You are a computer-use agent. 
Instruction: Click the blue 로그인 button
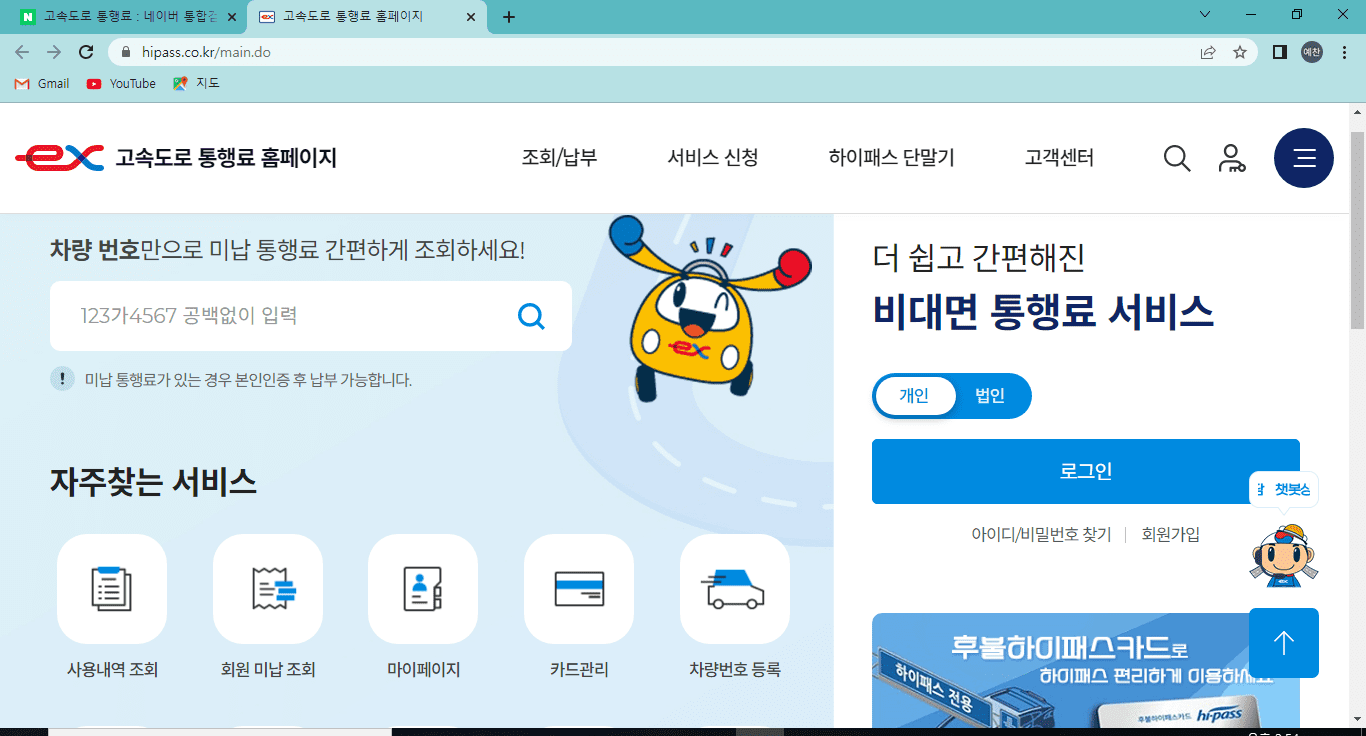pos(1086,472)
